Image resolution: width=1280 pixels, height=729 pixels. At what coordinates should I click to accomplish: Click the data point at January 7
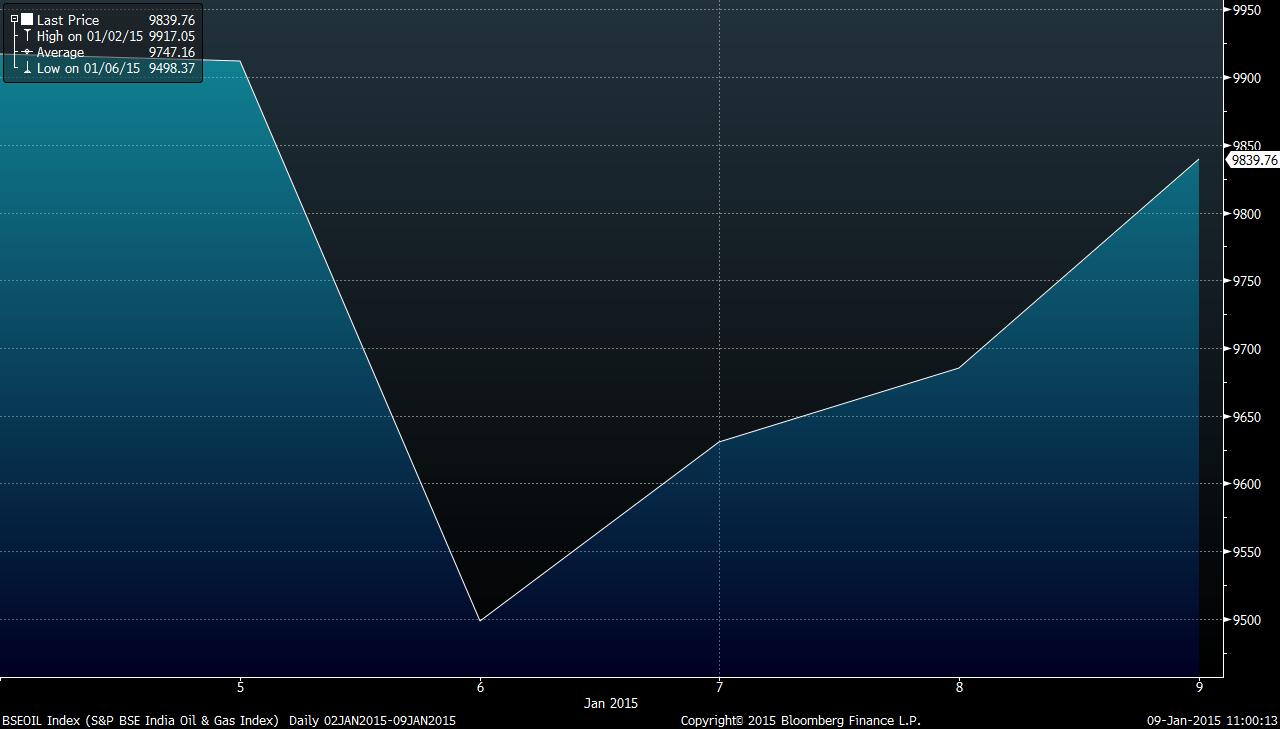[x=720, y=441]
